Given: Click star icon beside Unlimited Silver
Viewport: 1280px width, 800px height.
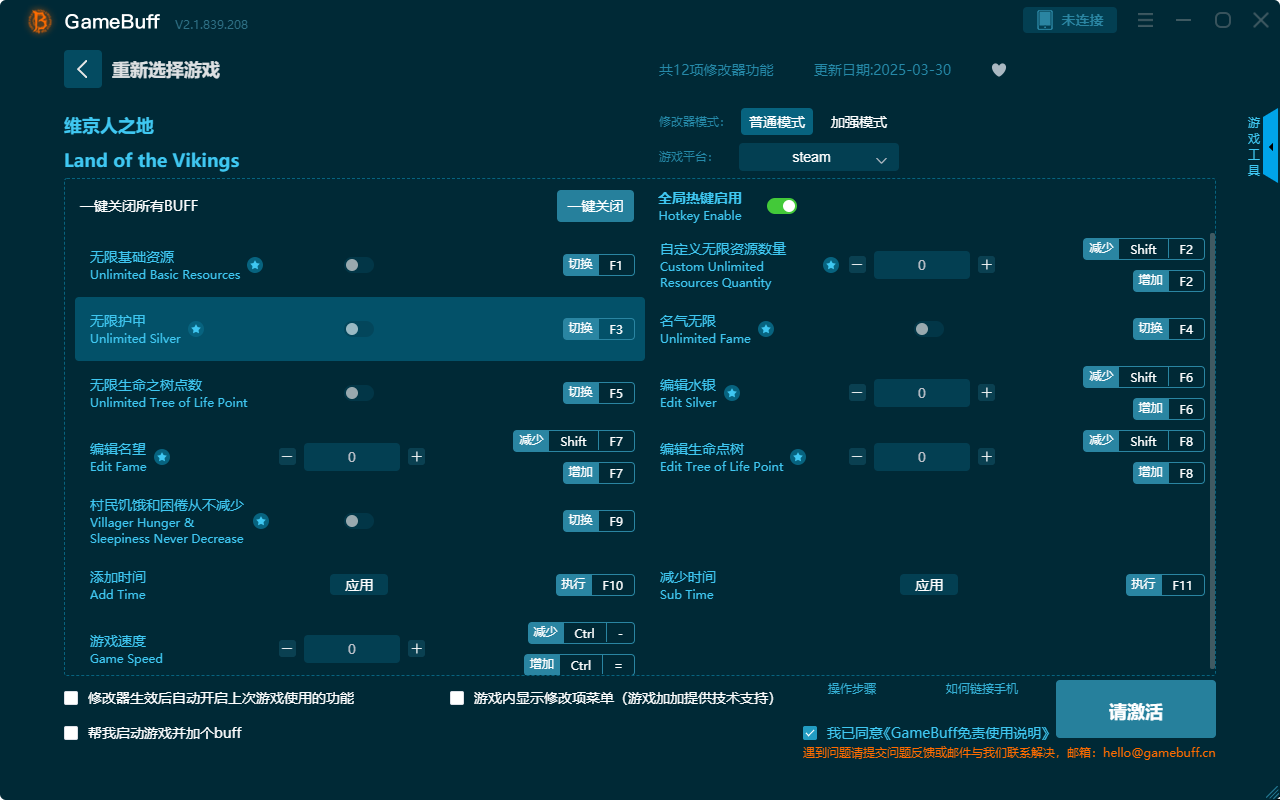Looking at the screenshot, I should [196, 329].
